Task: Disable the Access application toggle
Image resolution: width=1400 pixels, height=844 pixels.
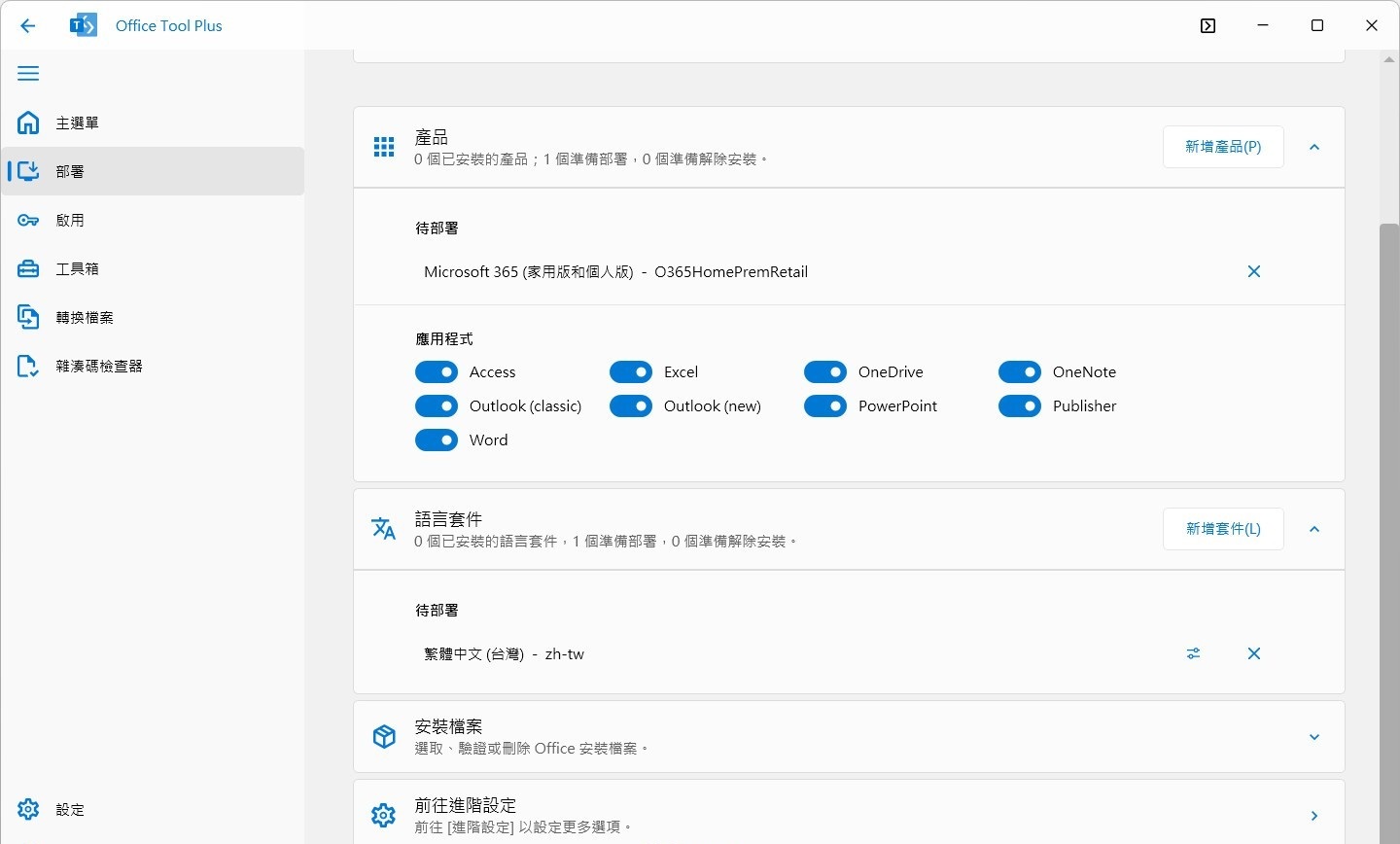Action: pyautogui.click(x=437, y=372)
